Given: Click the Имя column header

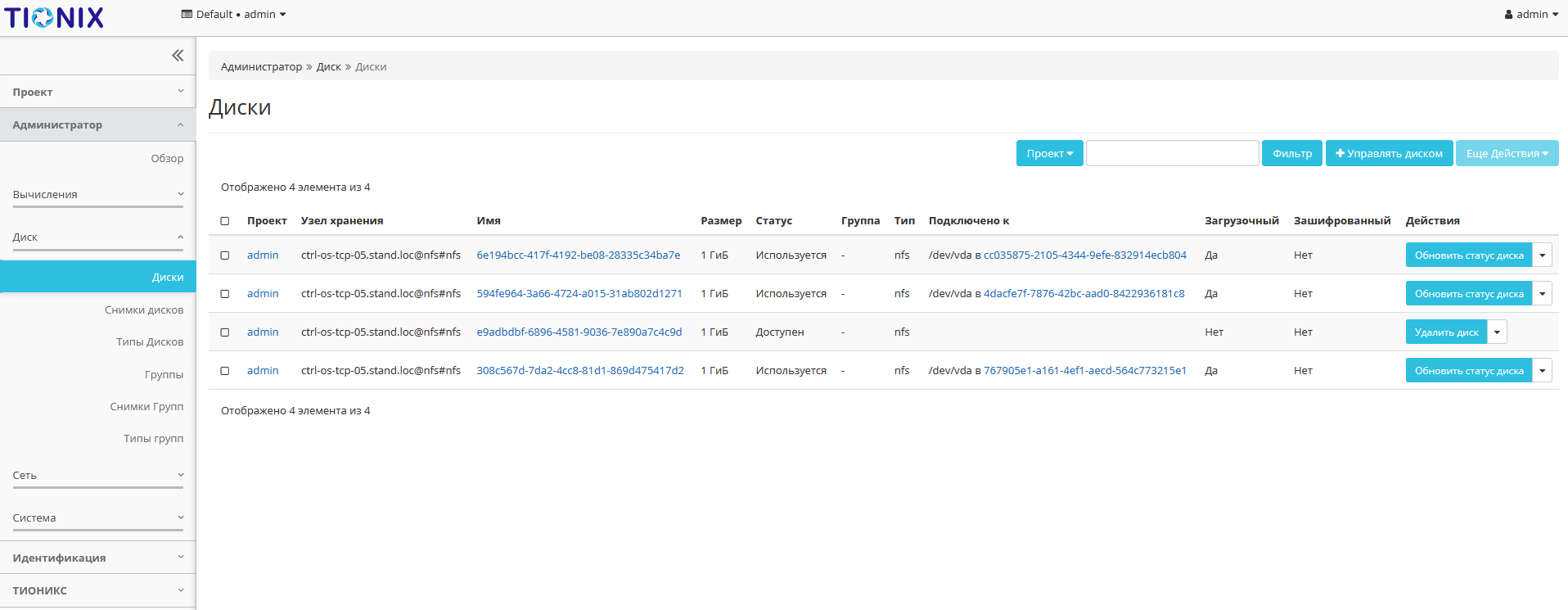Looking at the screenshot, I should click(489, 220).
